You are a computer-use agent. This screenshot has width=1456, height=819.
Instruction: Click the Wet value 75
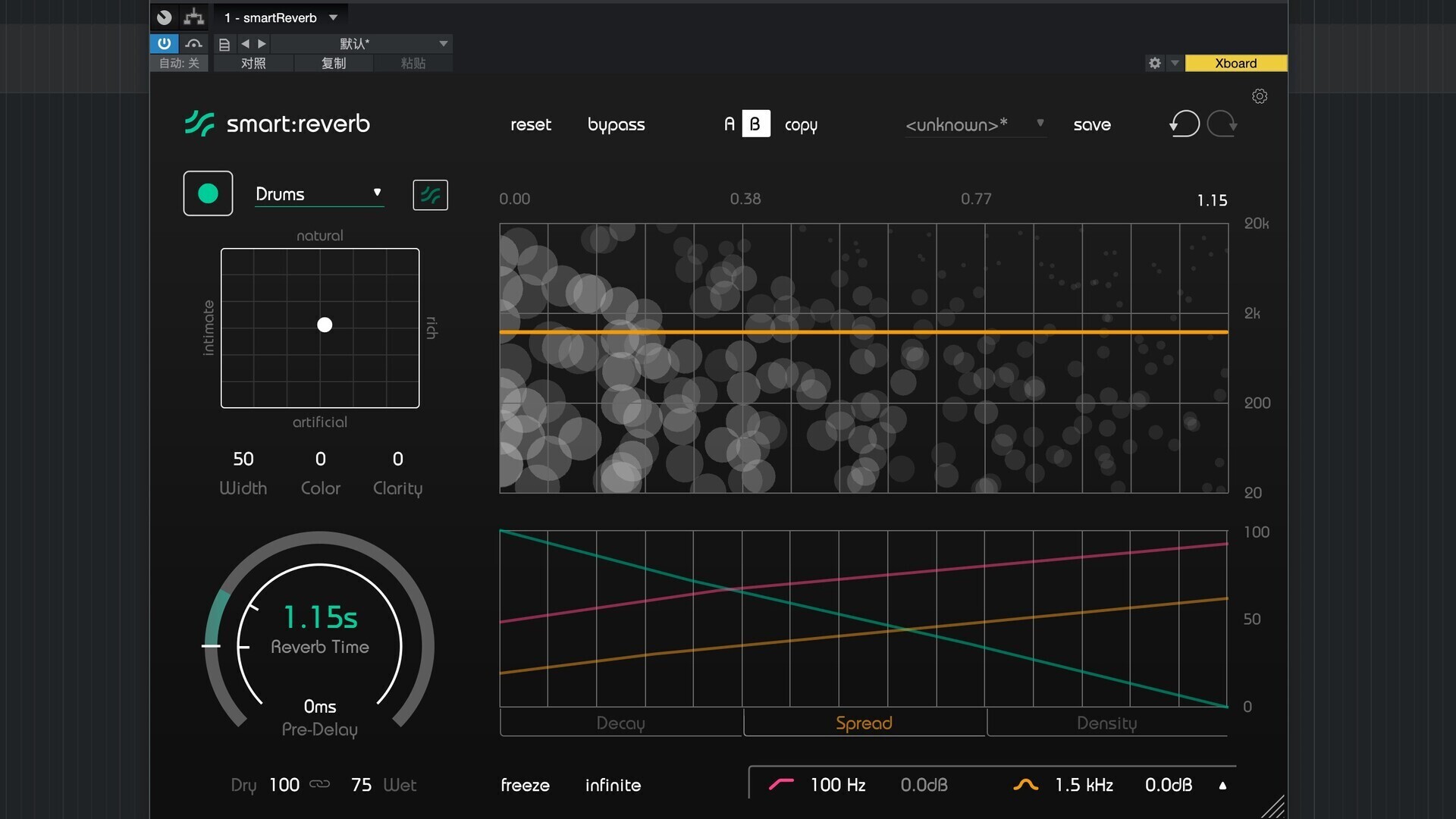pyautogui.click(x=361, y=785)
